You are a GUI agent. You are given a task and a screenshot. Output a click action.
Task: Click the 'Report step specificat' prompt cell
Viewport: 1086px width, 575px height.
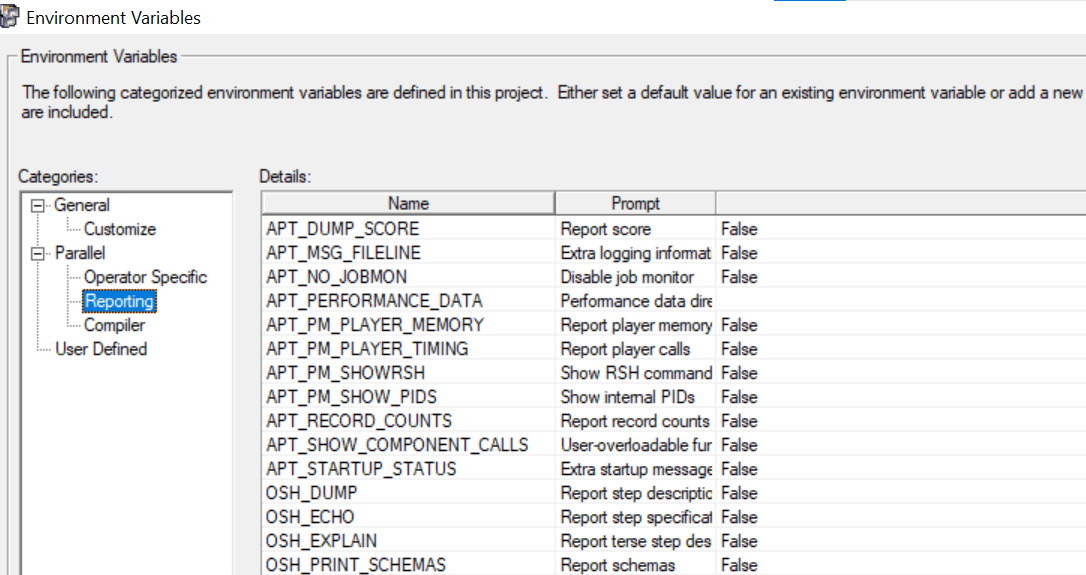(635, 517)
